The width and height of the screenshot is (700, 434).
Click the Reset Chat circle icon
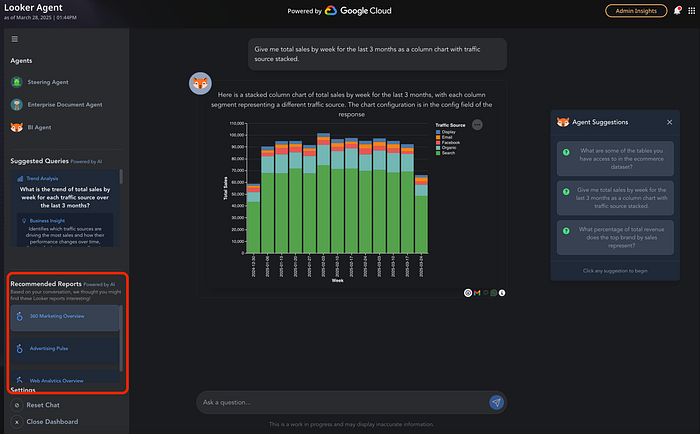pyautogui.click(x=17, y=405)
